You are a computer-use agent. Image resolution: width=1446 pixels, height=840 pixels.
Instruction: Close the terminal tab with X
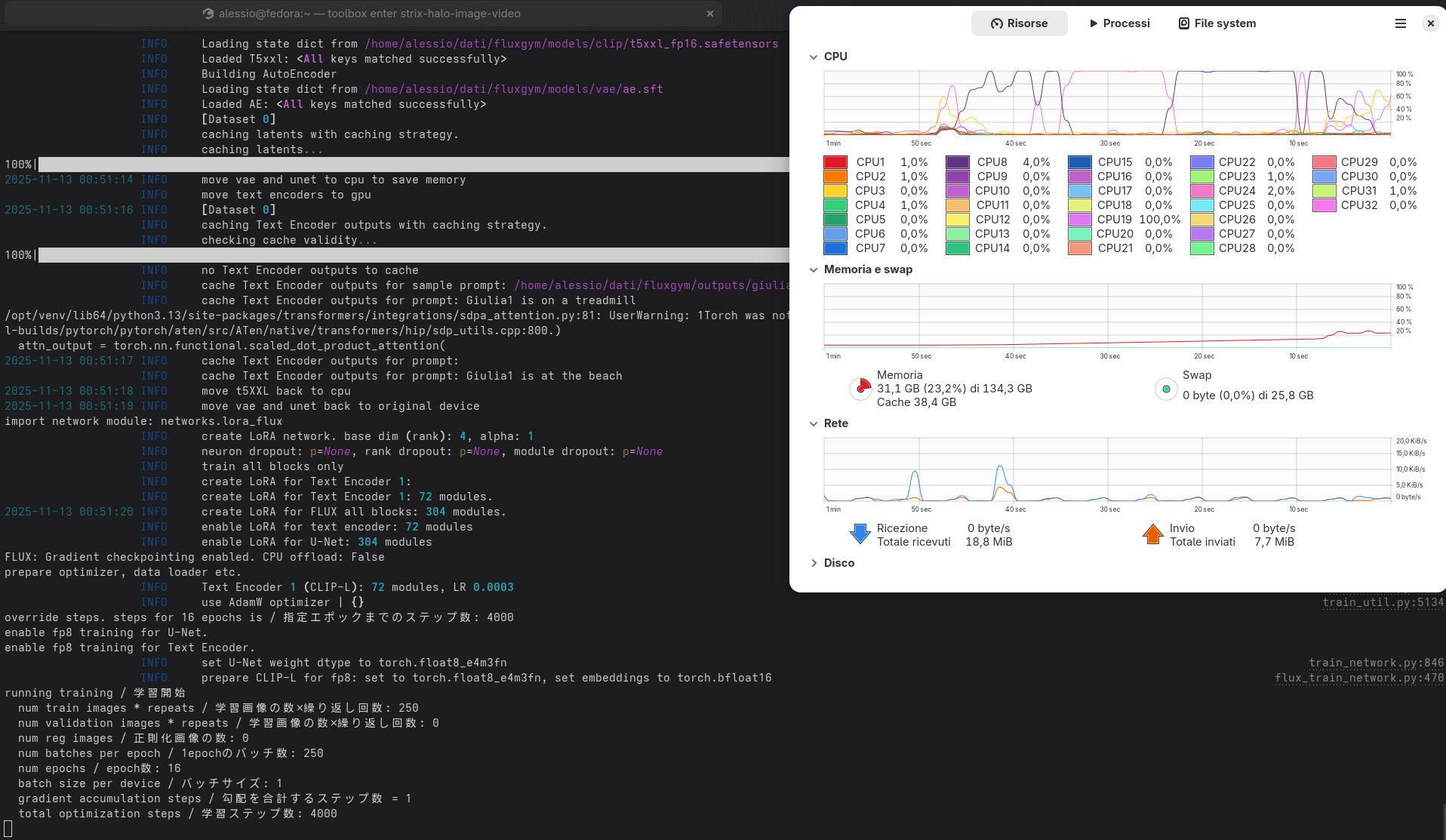(709, 14)
